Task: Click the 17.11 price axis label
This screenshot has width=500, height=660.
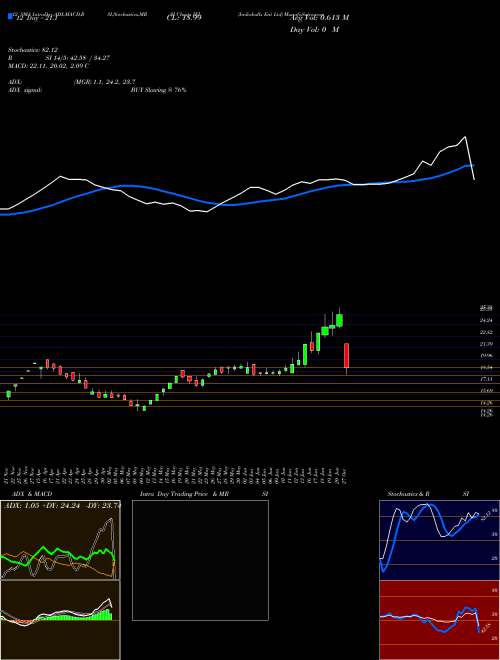Action: [x=486, y=379]
